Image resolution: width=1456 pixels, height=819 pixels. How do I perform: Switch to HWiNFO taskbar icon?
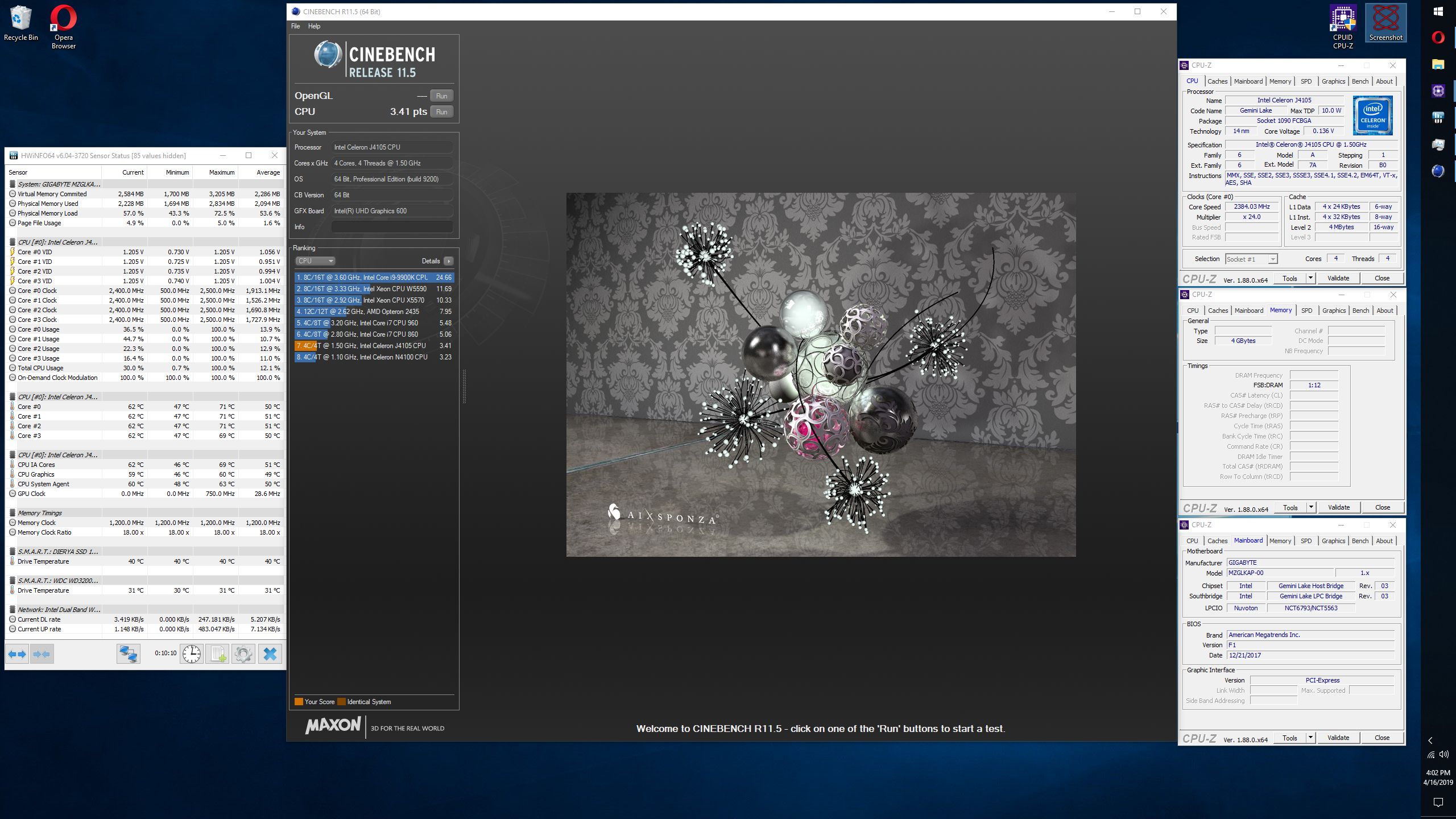coord(1438,118)
